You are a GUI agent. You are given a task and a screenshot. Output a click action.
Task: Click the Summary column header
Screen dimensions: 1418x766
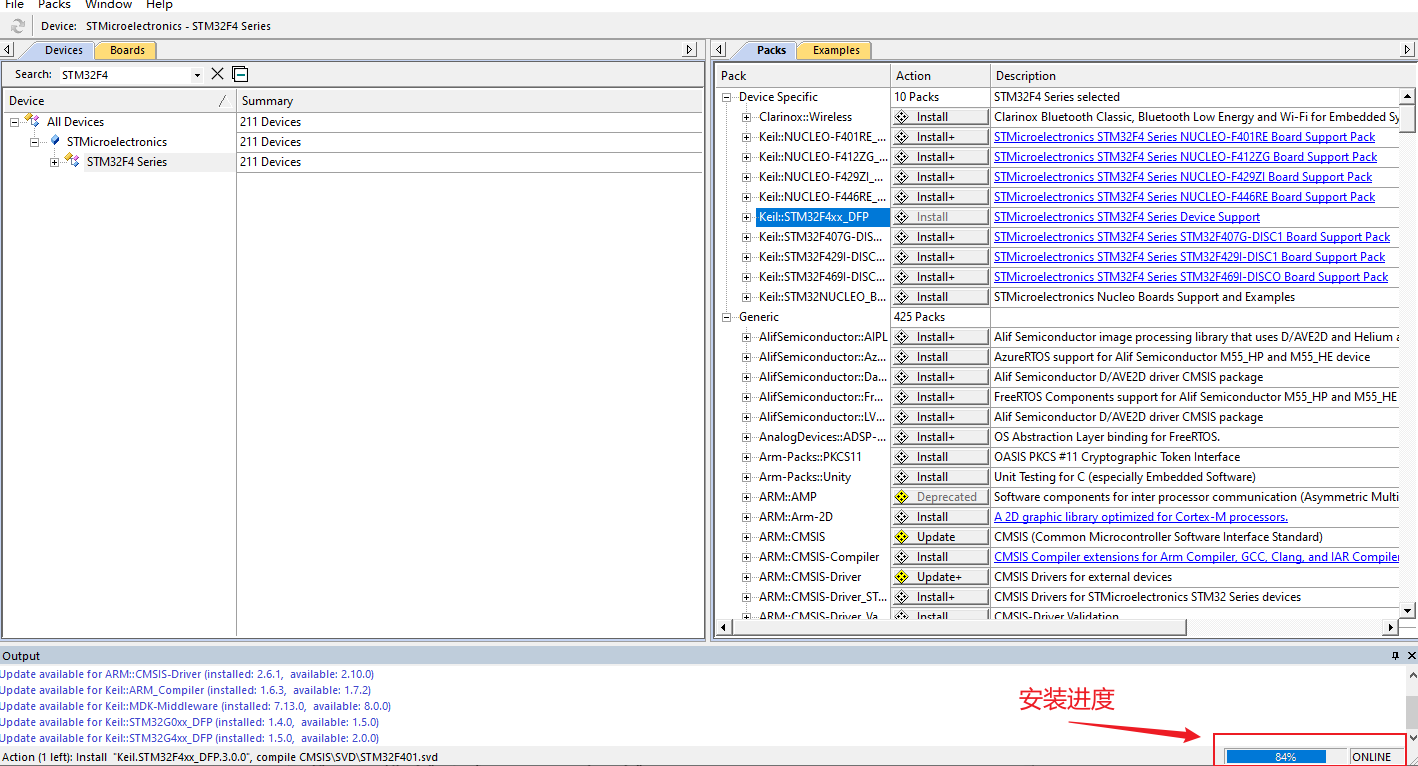(470, 101)
